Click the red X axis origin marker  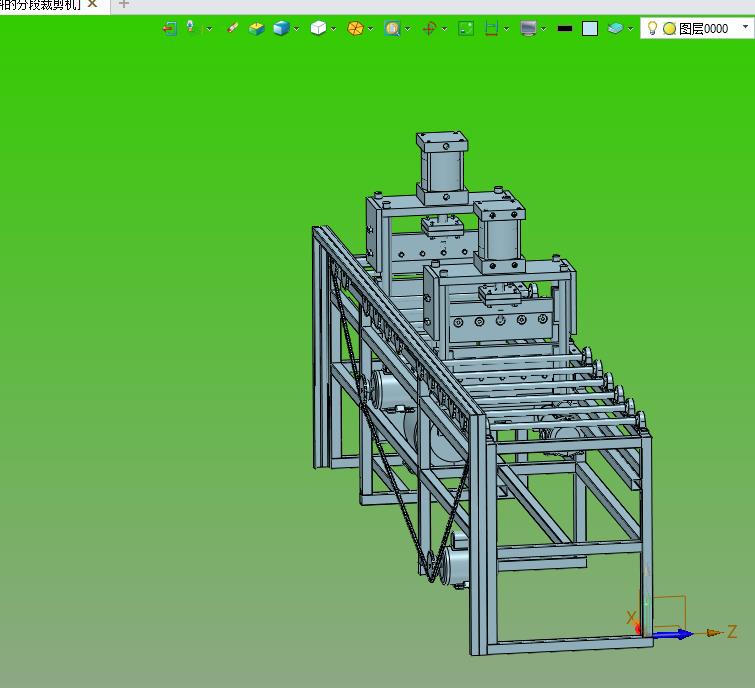638,628
